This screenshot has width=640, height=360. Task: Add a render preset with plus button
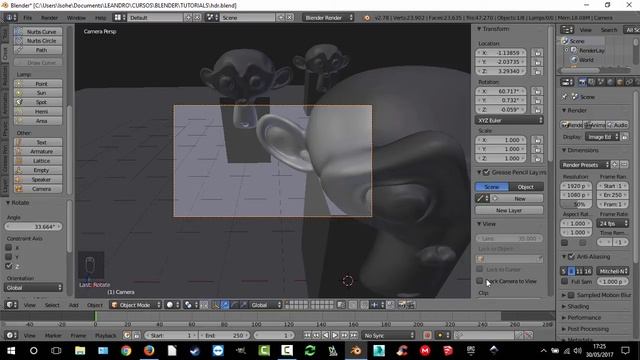pyautogui.click(x=615, y=164)
